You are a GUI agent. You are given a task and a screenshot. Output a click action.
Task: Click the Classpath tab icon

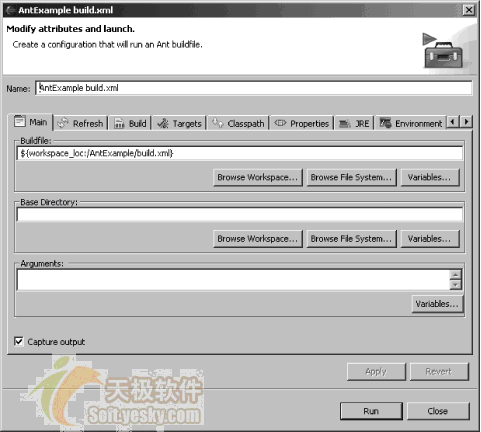pyautogui.click(x=218, y=123)
